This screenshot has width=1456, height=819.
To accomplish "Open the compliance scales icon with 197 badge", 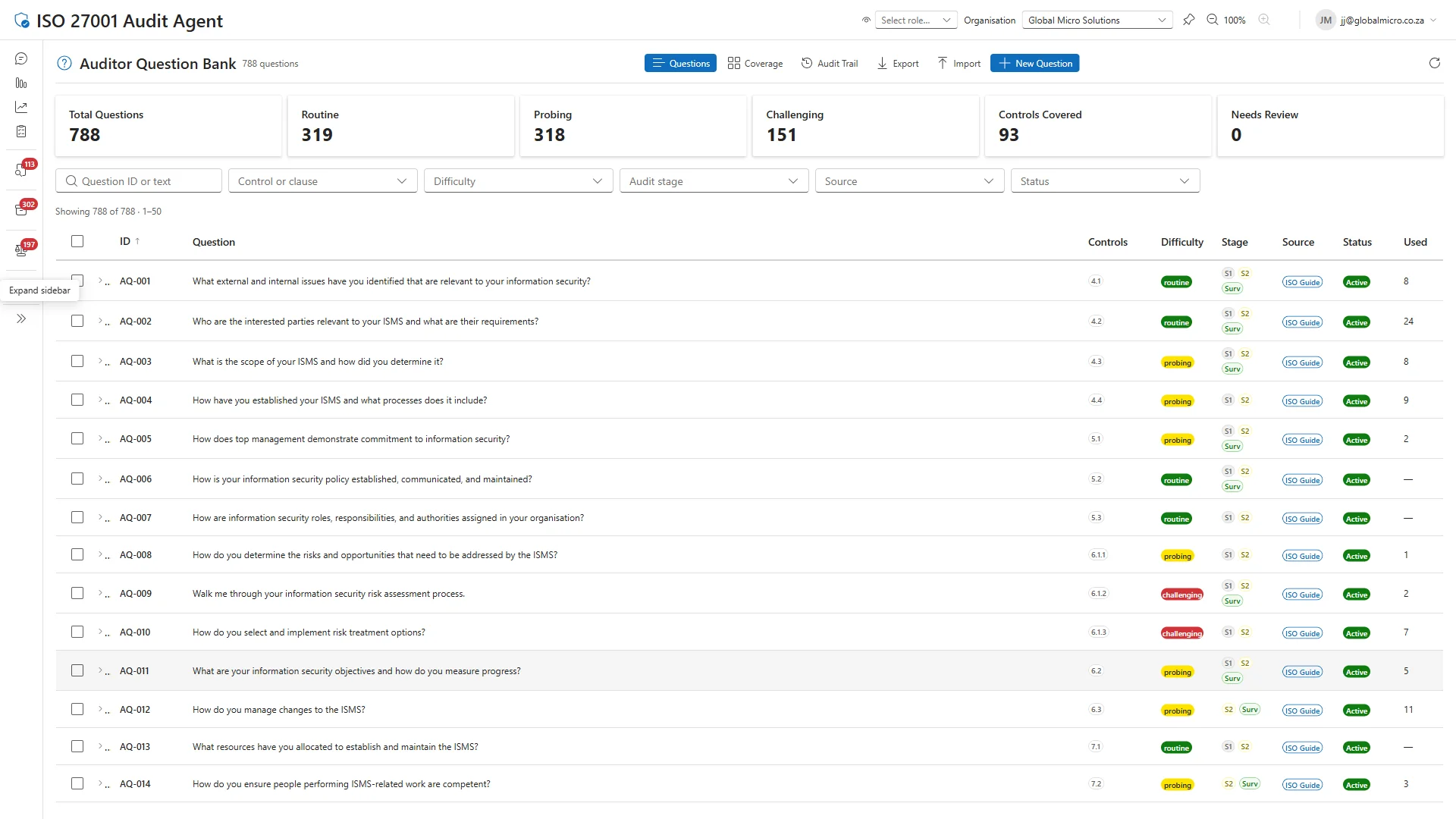I will click(20, 249).
